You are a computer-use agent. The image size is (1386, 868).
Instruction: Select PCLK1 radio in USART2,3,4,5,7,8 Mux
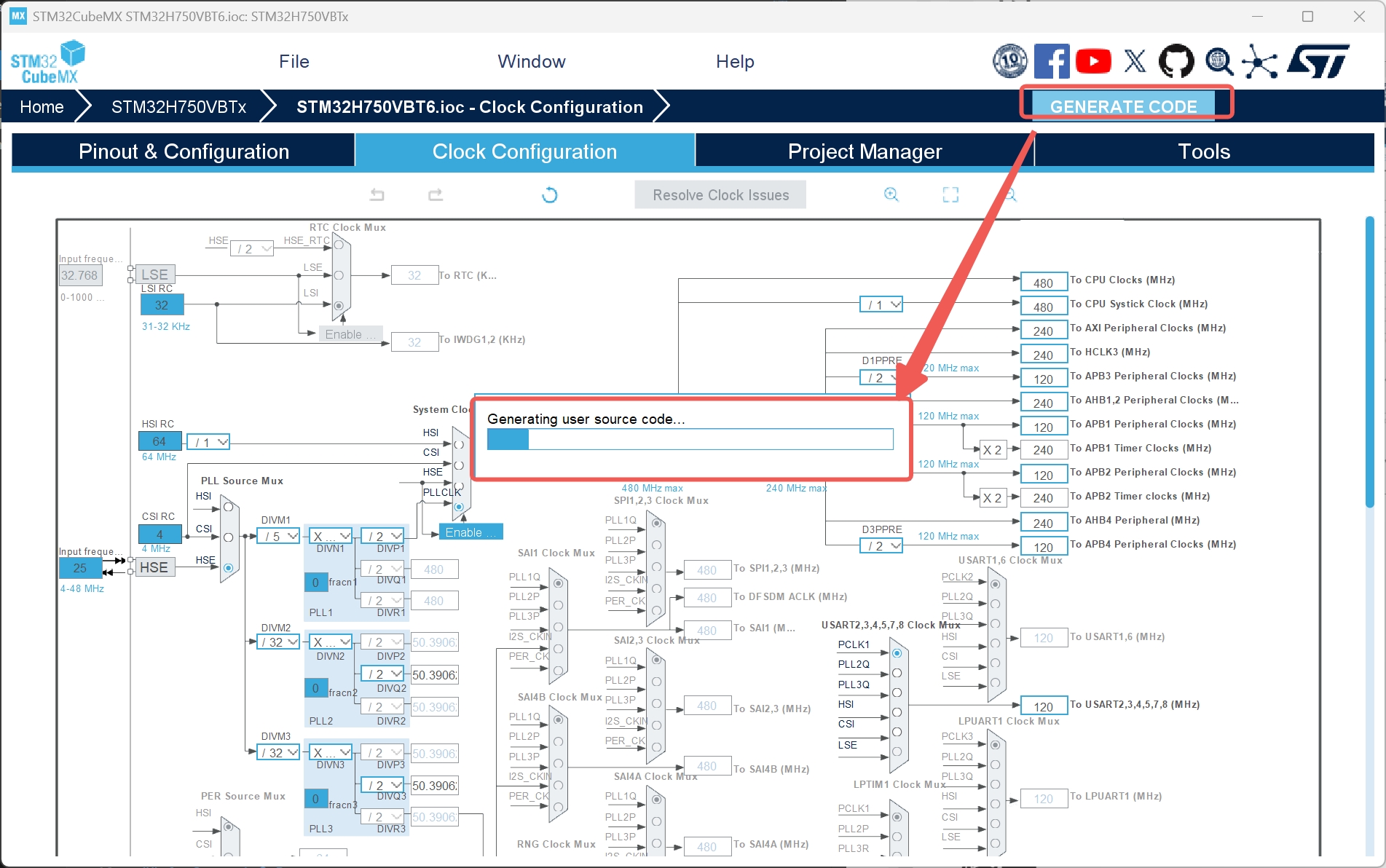(897, 653)
